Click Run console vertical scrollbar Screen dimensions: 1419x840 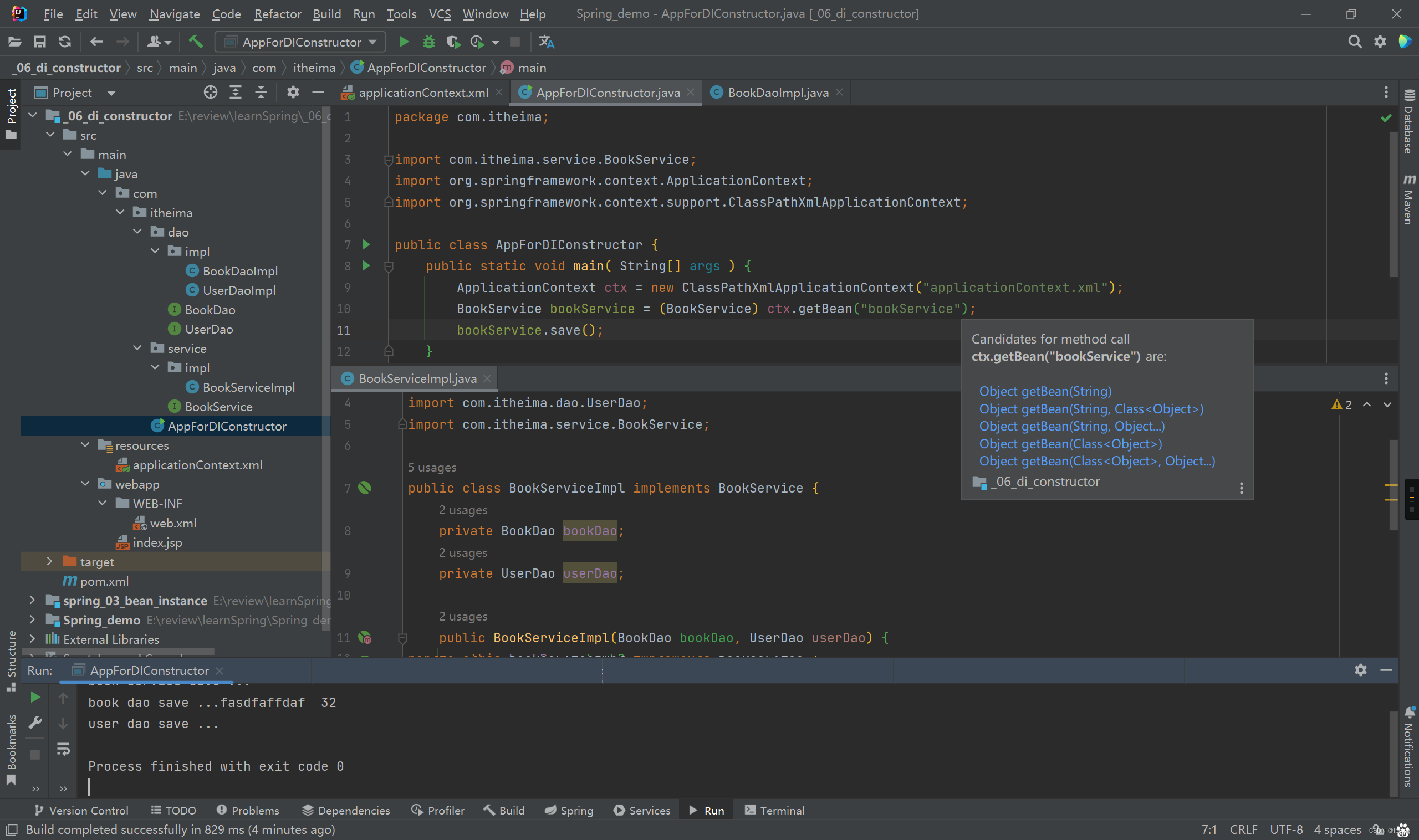(x=1394, y=753)
